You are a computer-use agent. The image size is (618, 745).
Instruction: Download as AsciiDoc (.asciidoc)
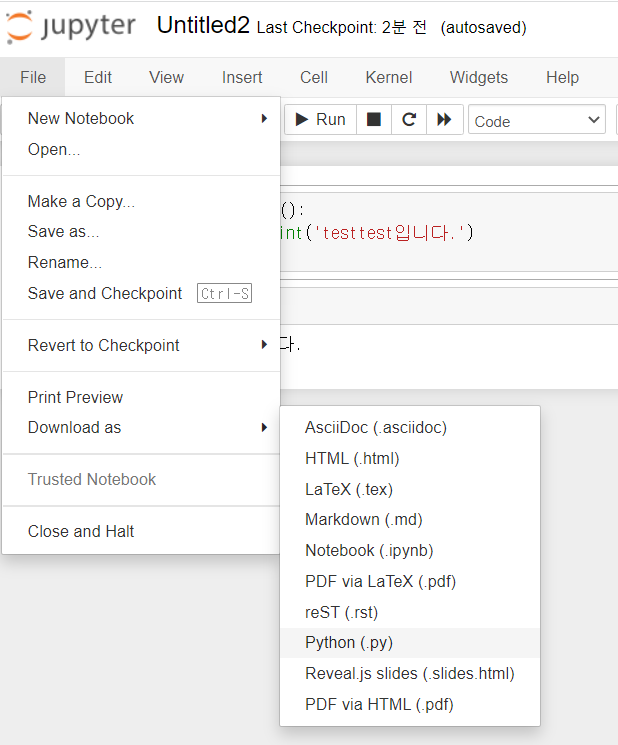pos(410,427)
